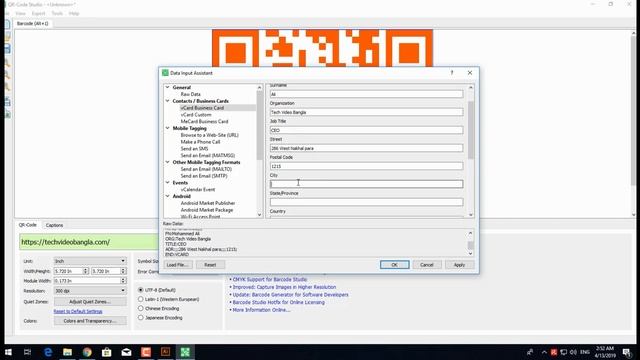Select Chinese Encoding radio button
Screen dimensions: 640x360
[x=141, y=309]
